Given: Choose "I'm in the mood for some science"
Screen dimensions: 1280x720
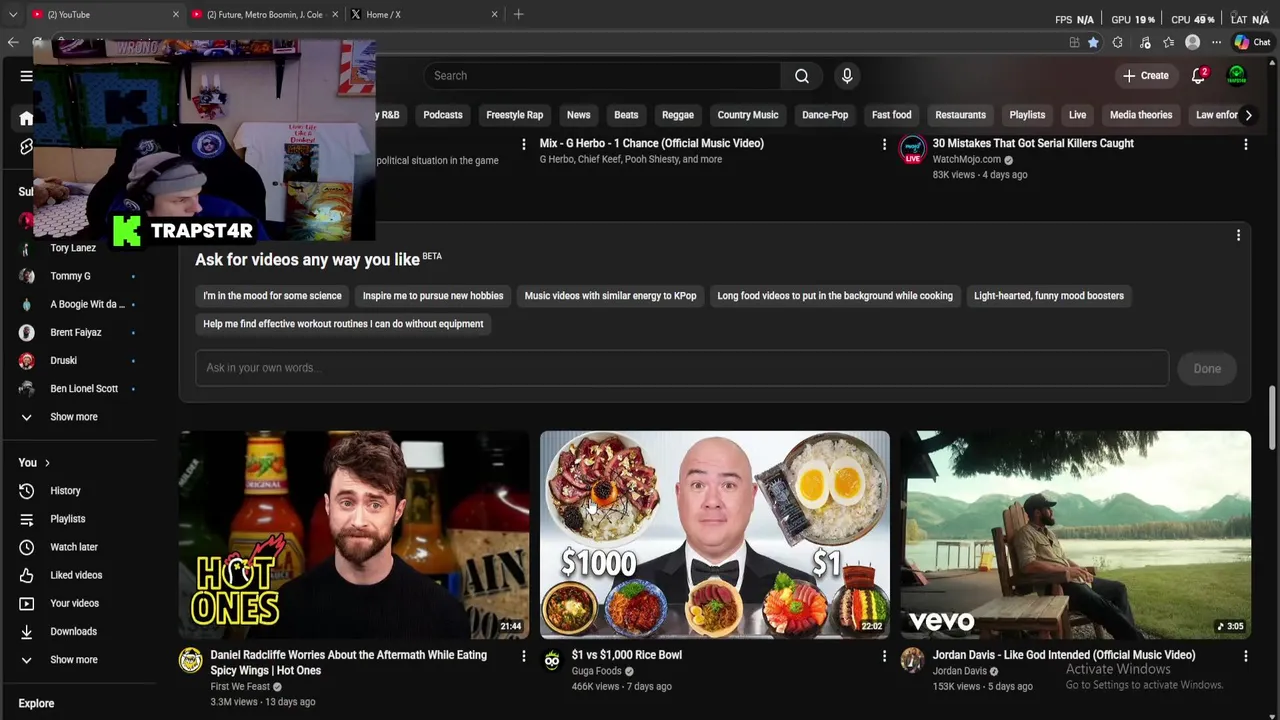Looking at the screenshot, I should point(272,296).
